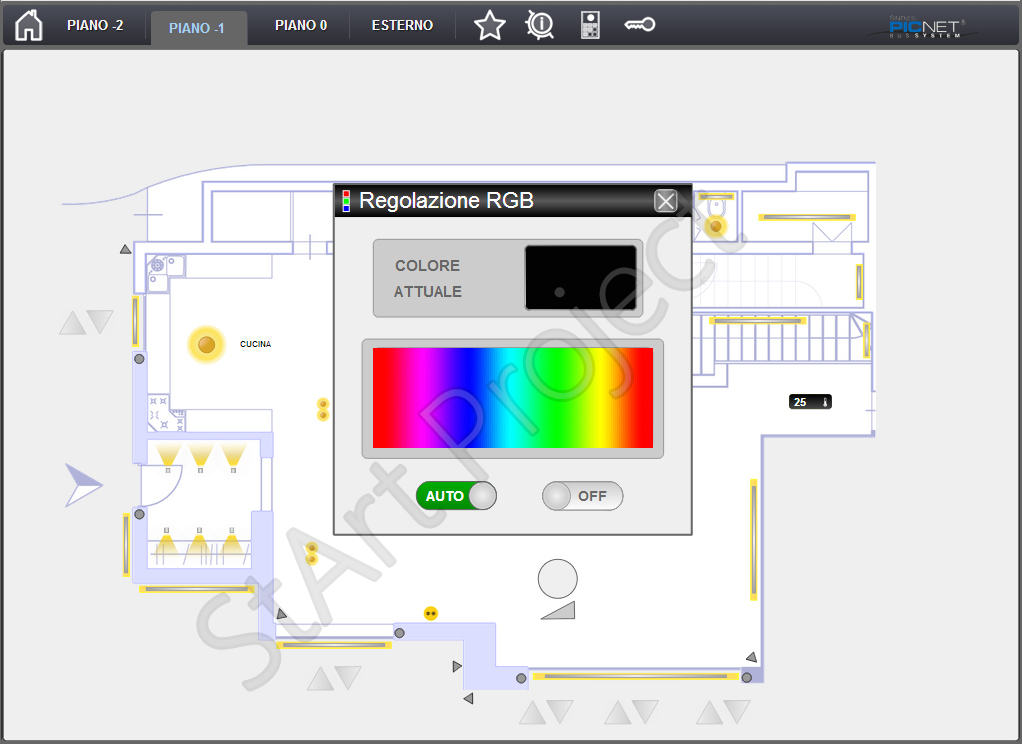Select the PIANO -1 tab
This screenshot has width=1022, height=744.
(x=197, y=28)
